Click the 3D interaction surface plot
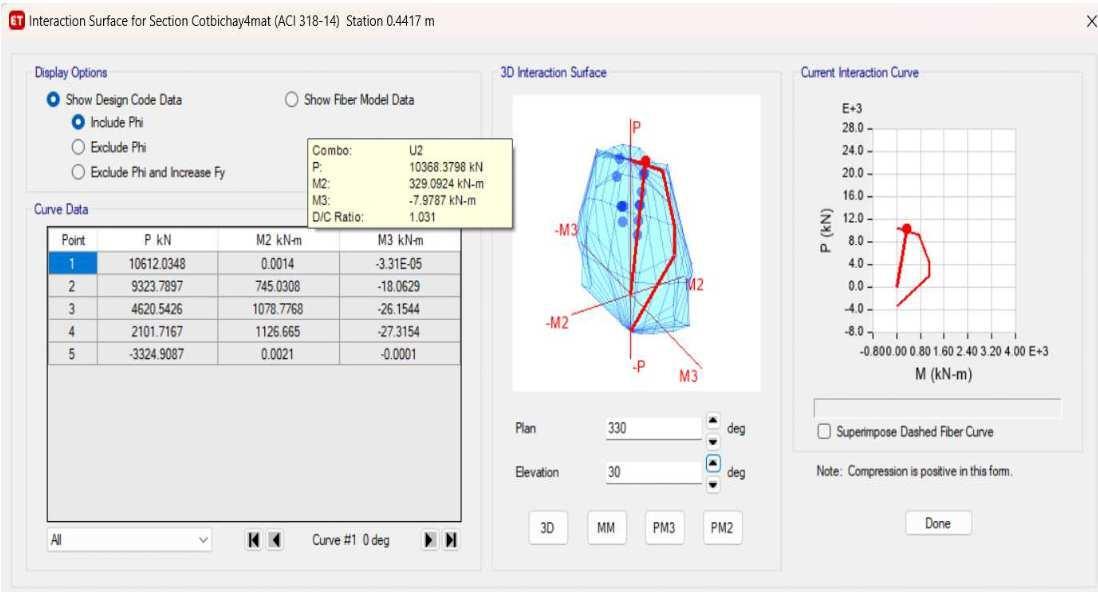Screen dimensions: 1098x592 tap(636, 243)
